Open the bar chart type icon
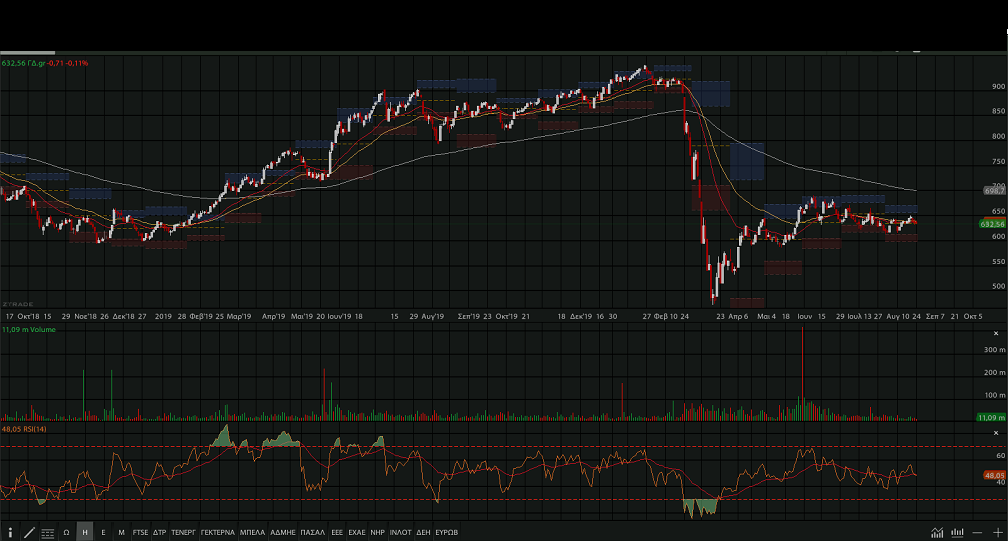Viewport: 1008px width, 541px height. coord(957,533)
